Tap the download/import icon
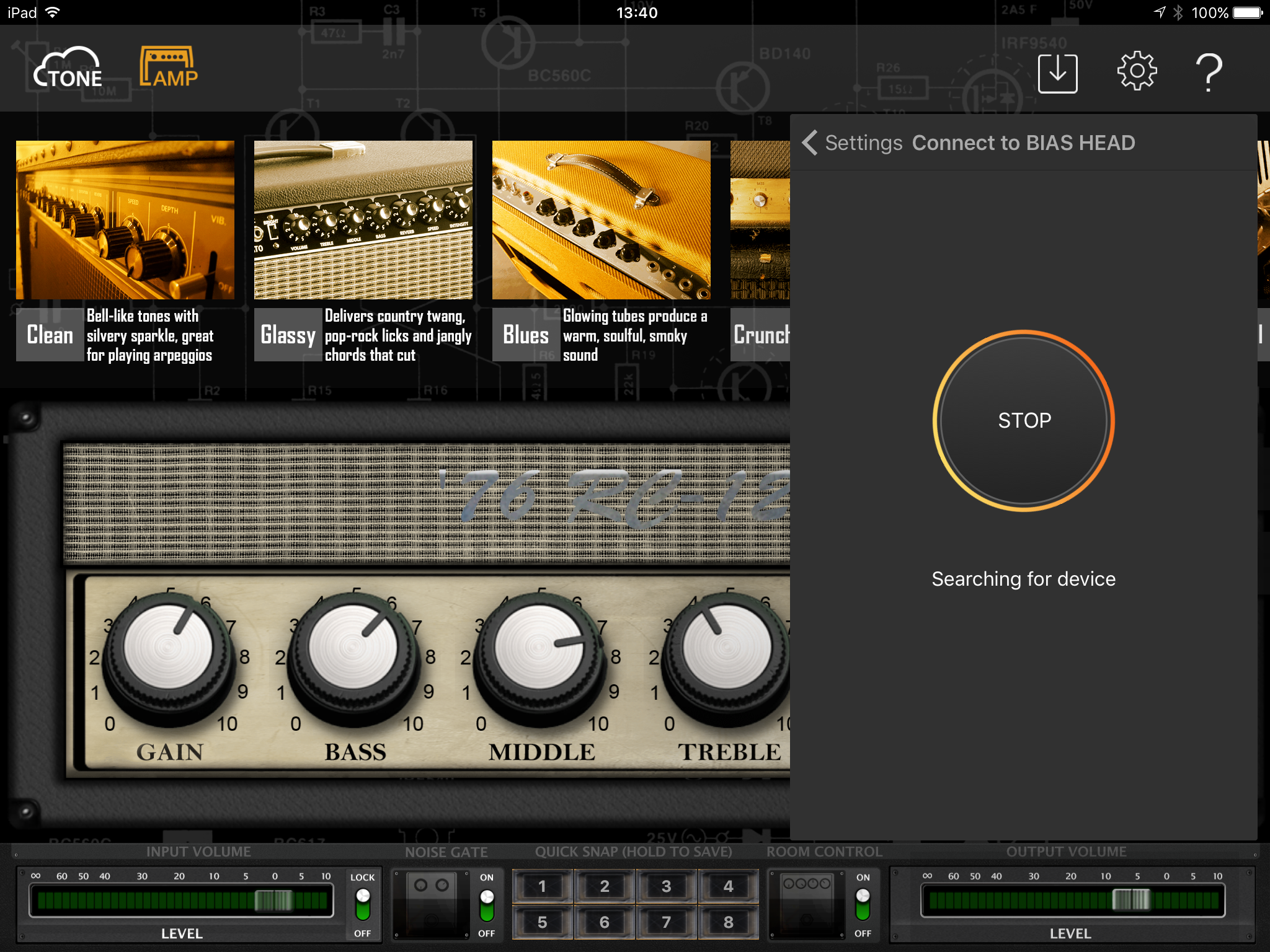 click(1057, 73)
